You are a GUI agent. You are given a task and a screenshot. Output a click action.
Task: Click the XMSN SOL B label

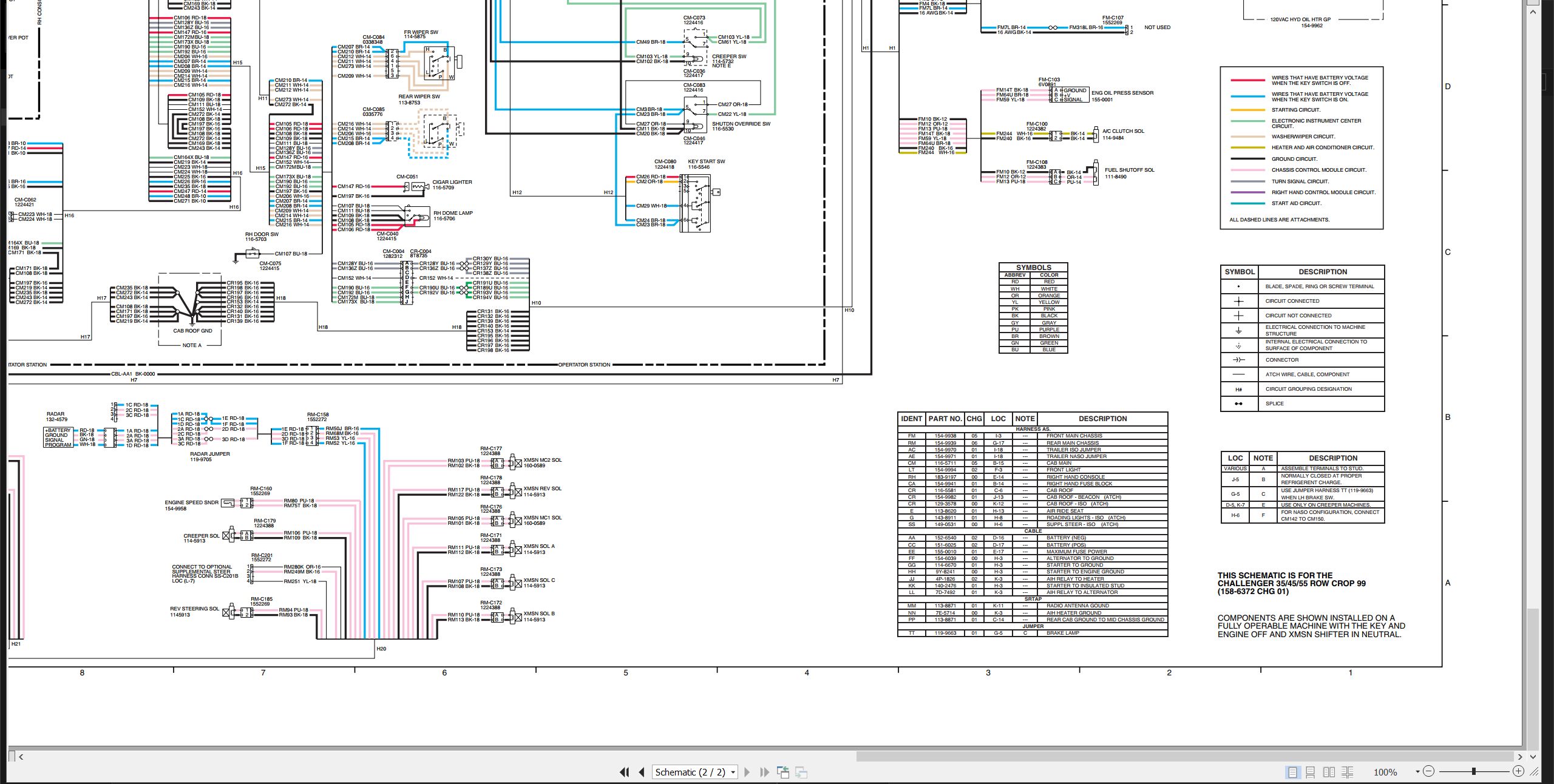[539, 613]
